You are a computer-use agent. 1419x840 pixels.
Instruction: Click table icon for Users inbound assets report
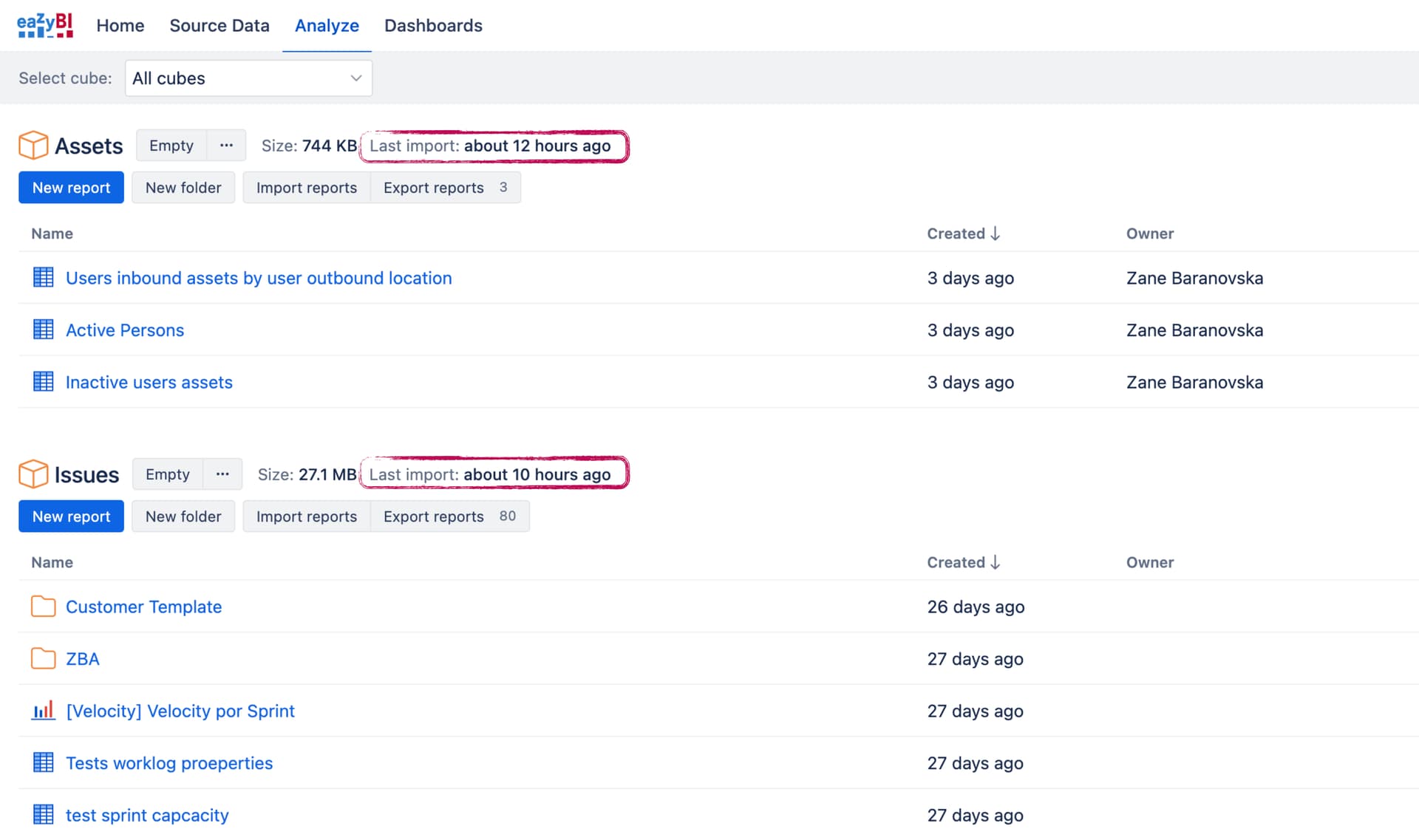(x=44, y=278)
